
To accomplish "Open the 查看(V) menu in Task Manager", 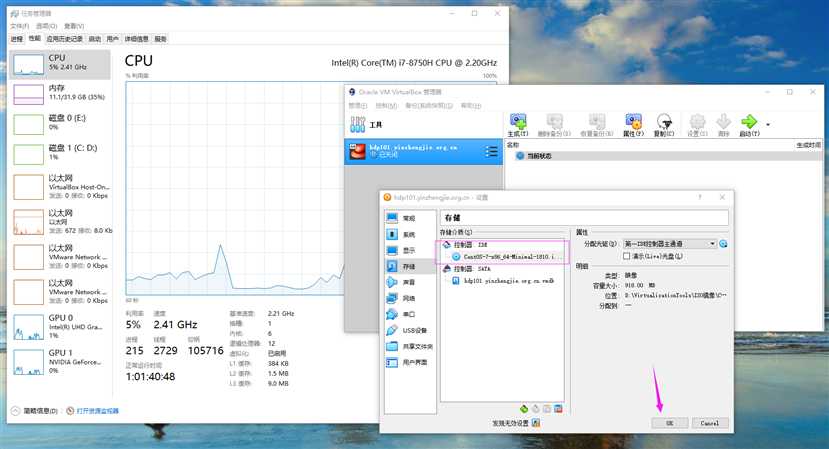I will [74, 26].
